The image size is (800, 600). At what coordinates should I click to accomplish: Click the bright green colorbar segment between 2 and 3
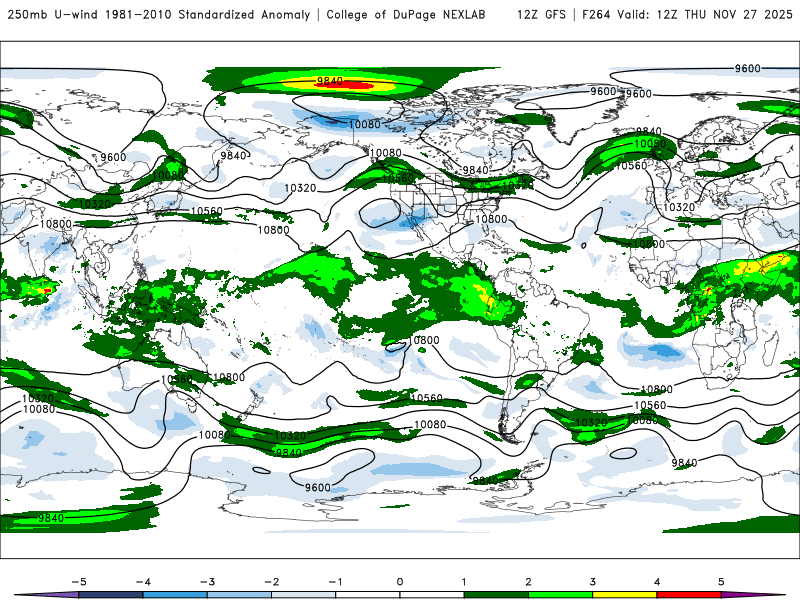pyautogui.click(x=560, y=595)
